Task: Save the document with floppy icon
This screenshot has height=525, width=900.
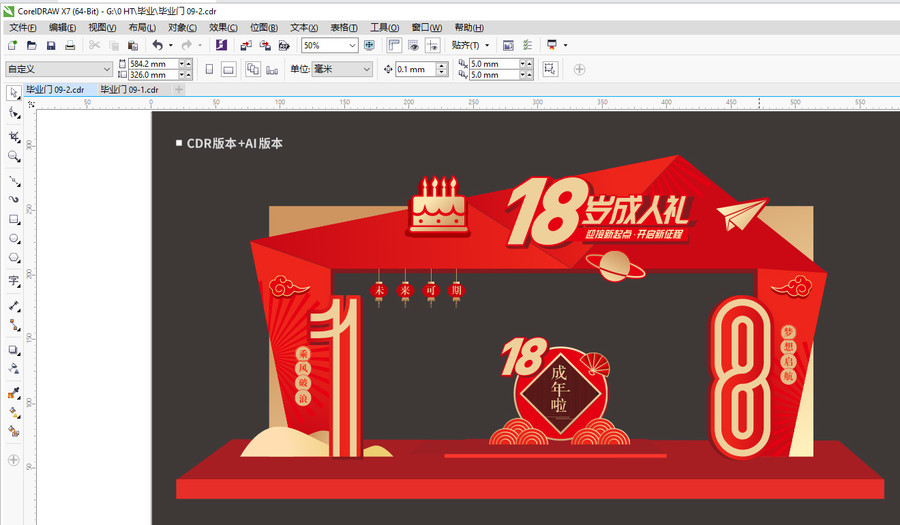Action: 51,45
